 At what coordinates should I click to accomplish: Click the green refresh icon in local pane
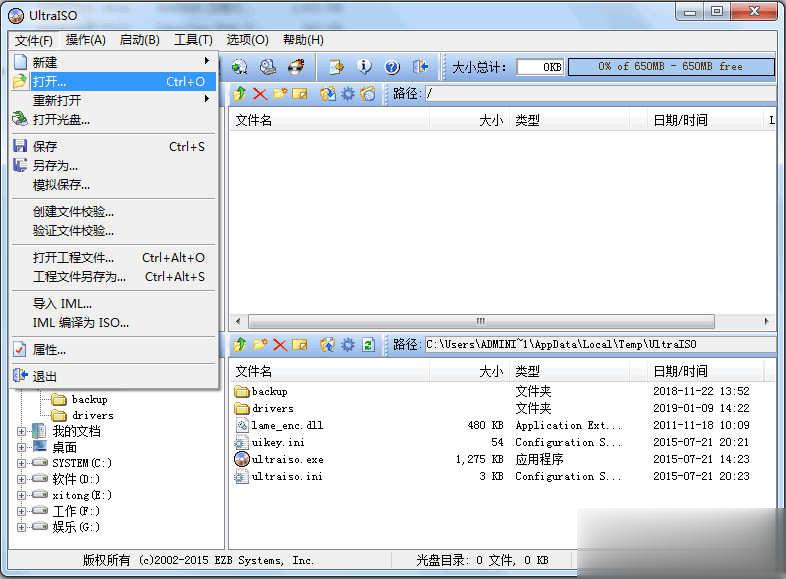368,344
